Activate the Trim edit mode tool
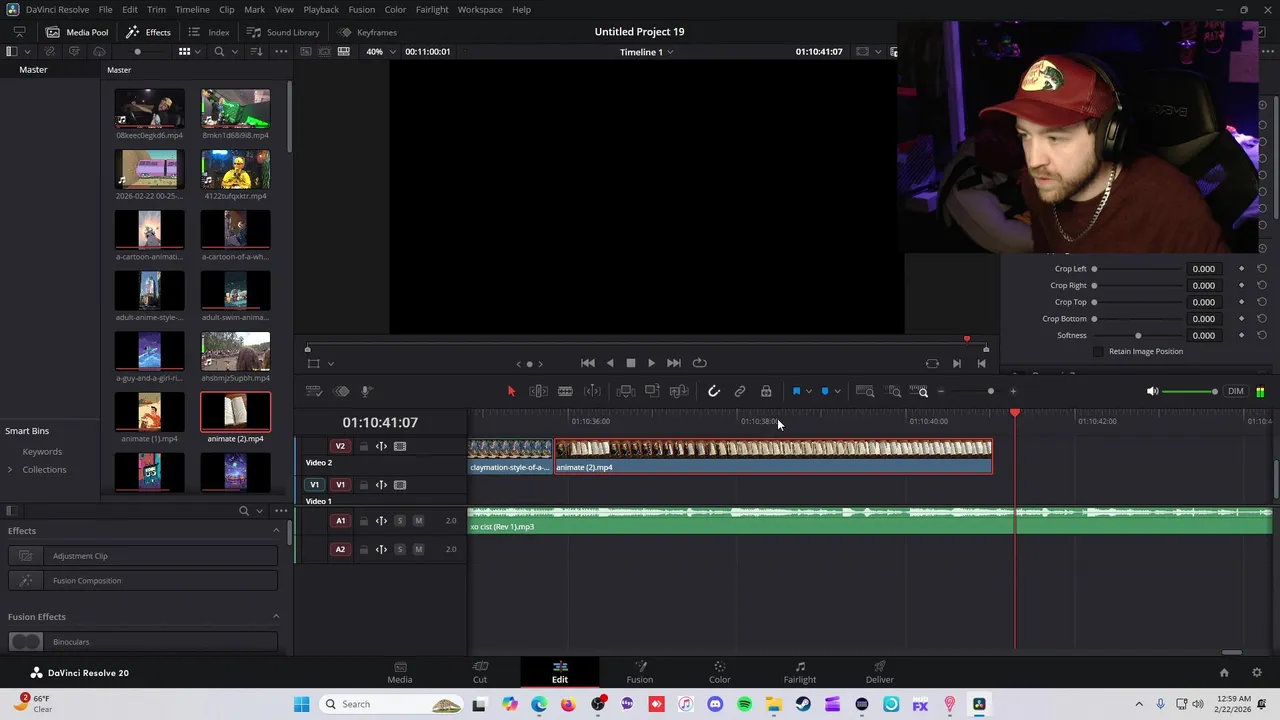The width and height of the screenshot is (1280, 720). [538, 391]
